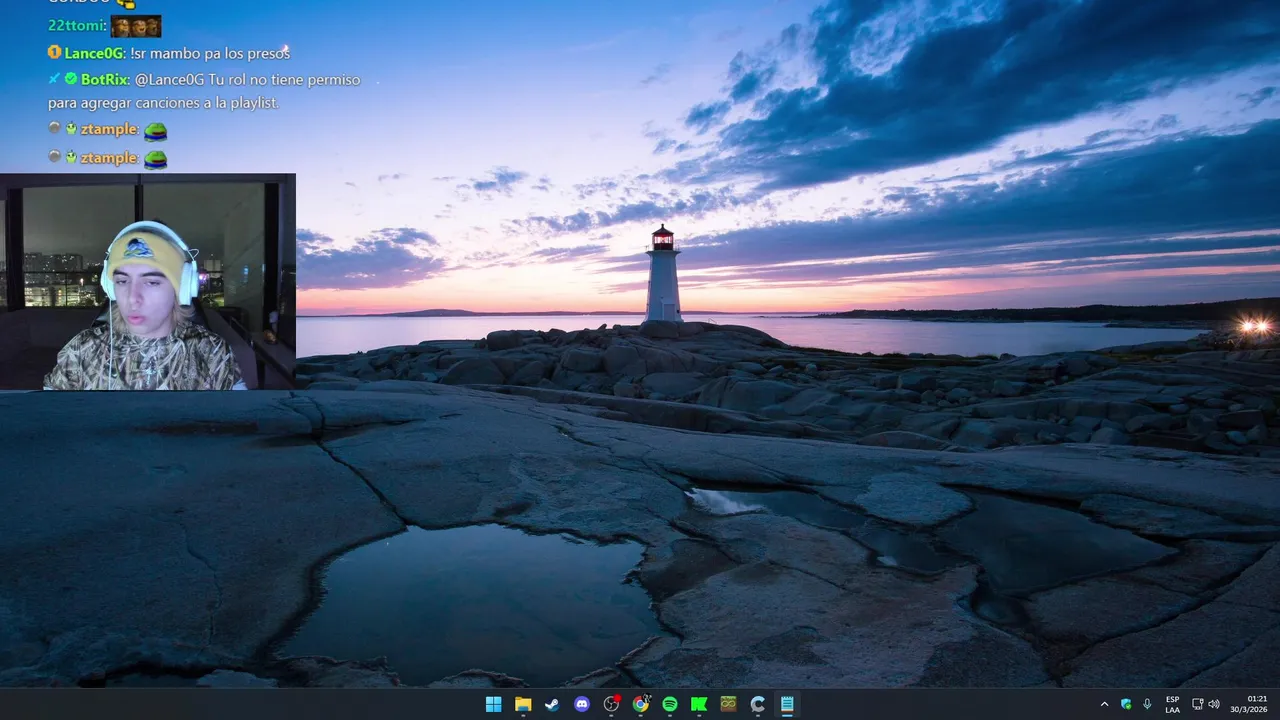Open the volume speaker tray icon
The height and width of the screenshot is (720, 1280).
1214,704
